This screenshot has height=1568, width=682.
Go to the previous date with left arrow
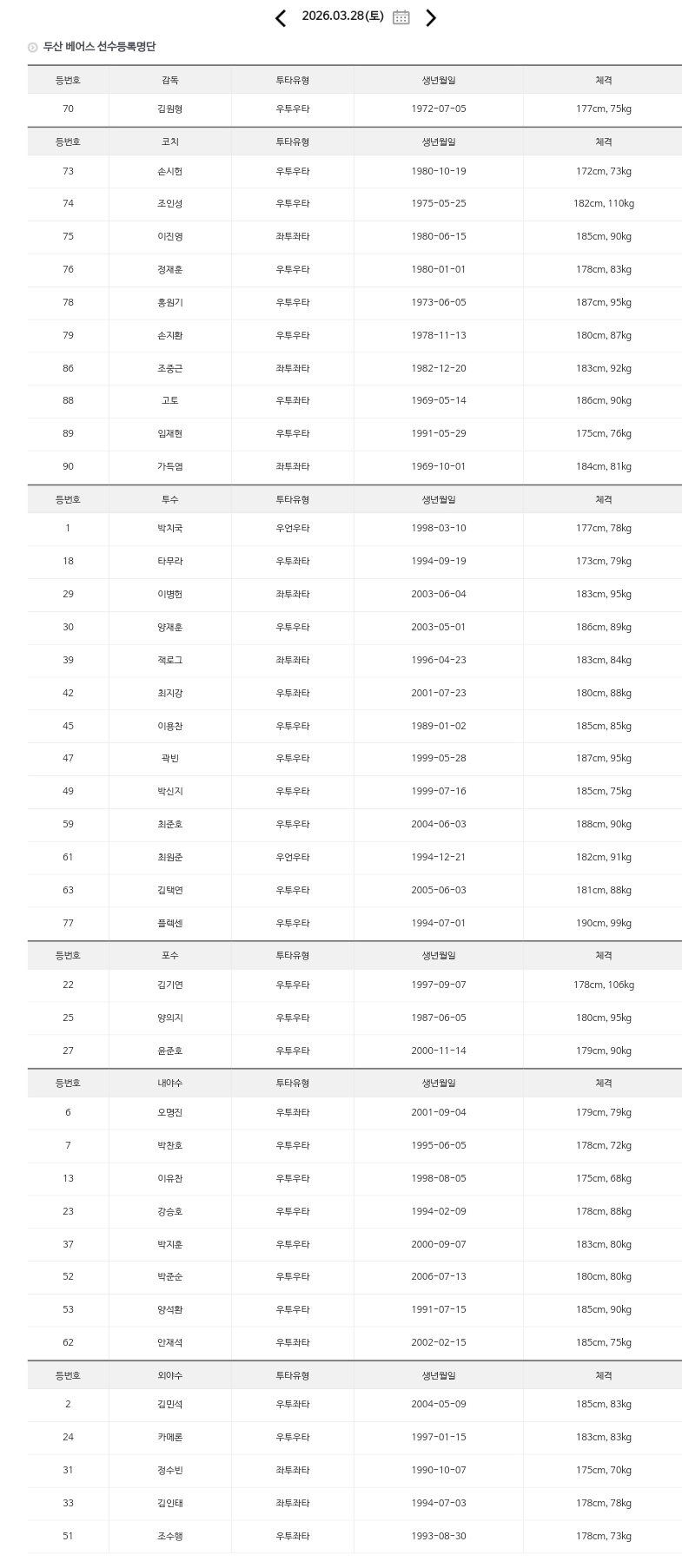pyautogui.click(x=280, y=18)
